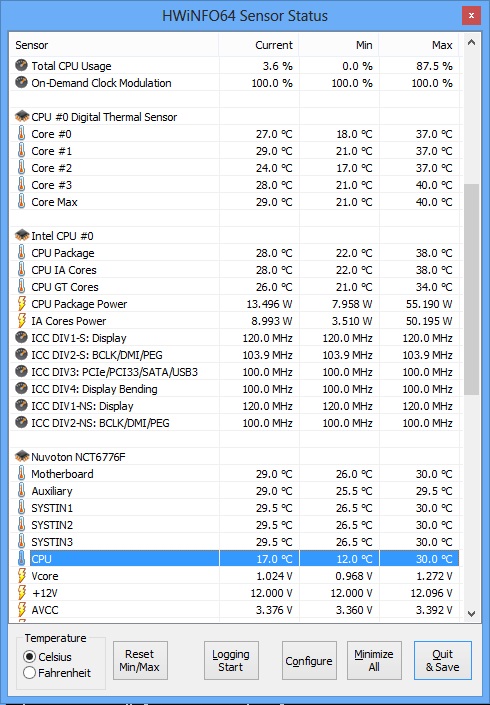Viewport: 490px width, 705px height.
Task: Click the gauge icon beside ICC DIV4: Display Bending
Action: 21,389
